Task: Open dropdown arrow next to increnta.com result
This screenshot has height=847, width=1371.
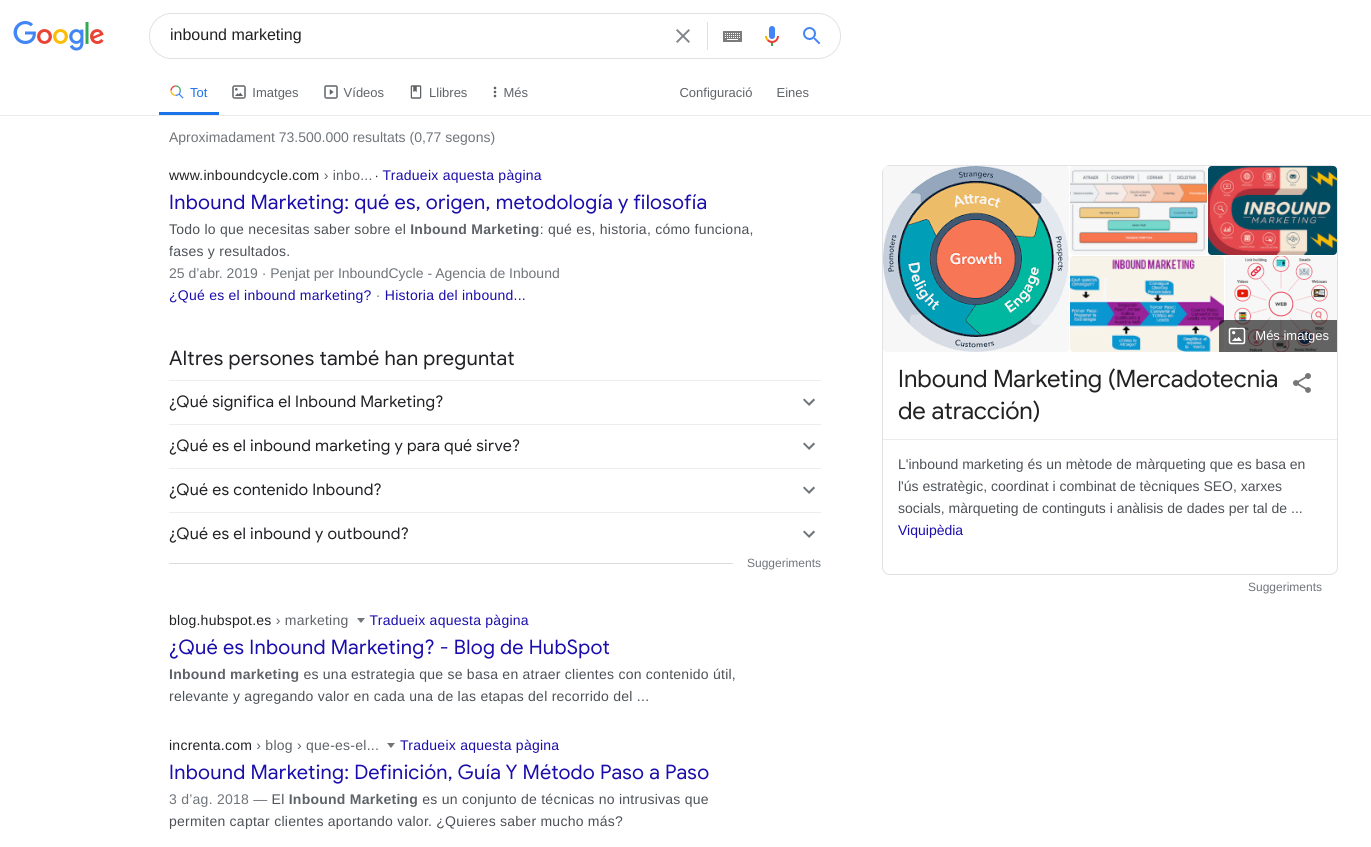Action: pos(391,746)
